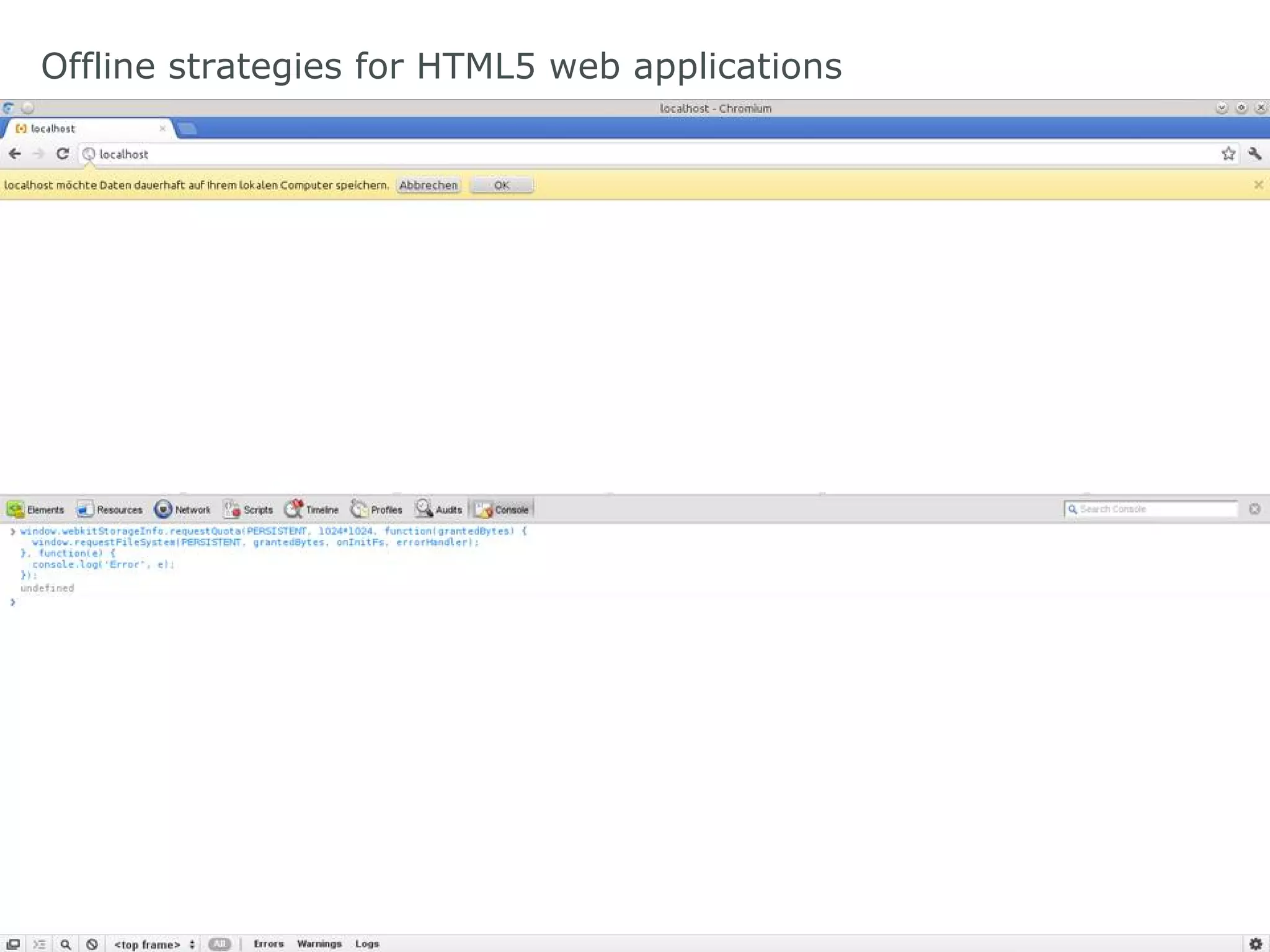
Task: Bookmark page with the star icon
Action: [1228, 154]
